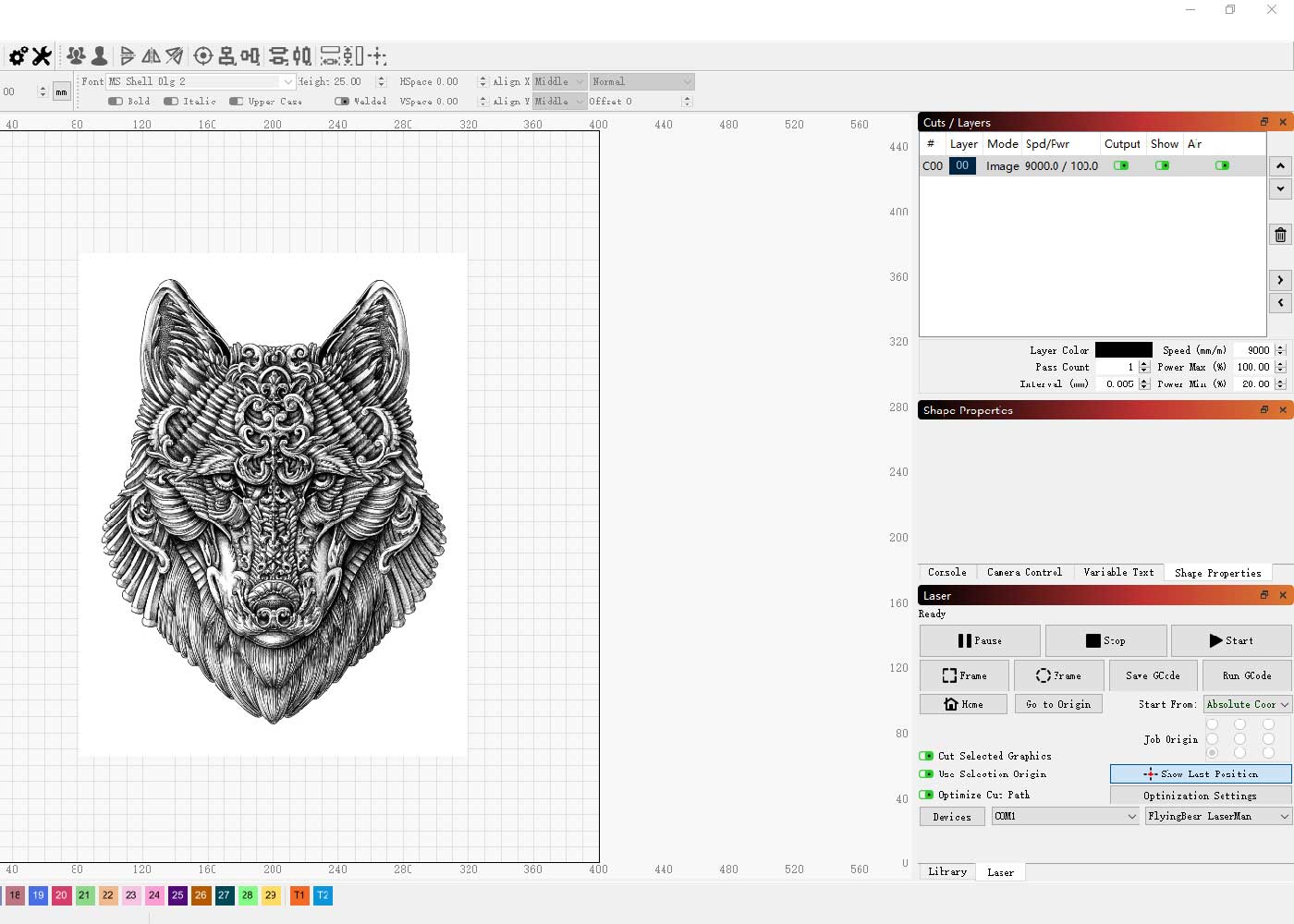This screenshot has width=1294, height=924.
Task: Click the Save GCode button
Action: (1153, 675)
